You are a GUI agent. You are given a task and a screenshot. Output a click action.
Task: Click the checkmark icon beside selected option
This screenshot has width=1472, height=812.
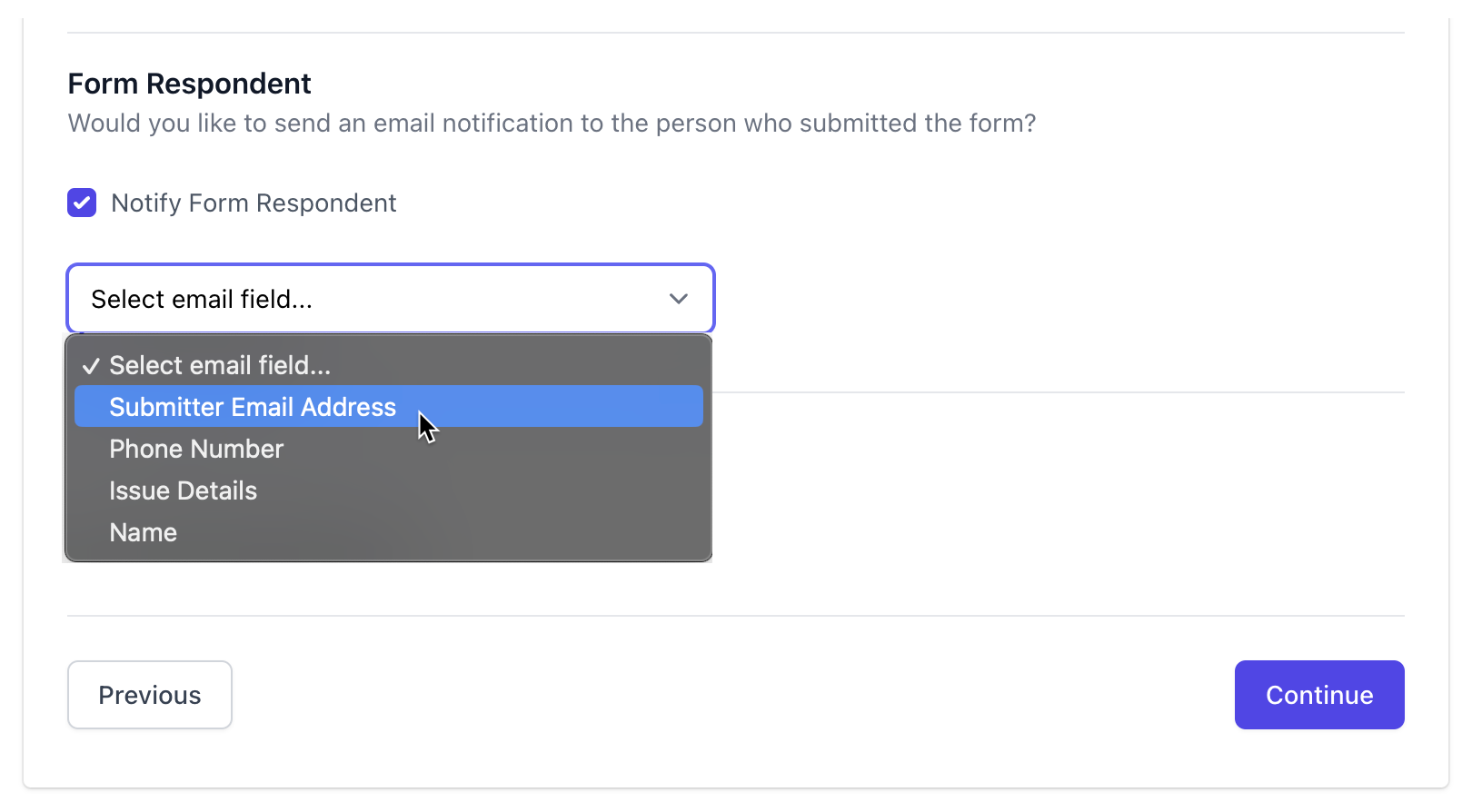(91, 366)
